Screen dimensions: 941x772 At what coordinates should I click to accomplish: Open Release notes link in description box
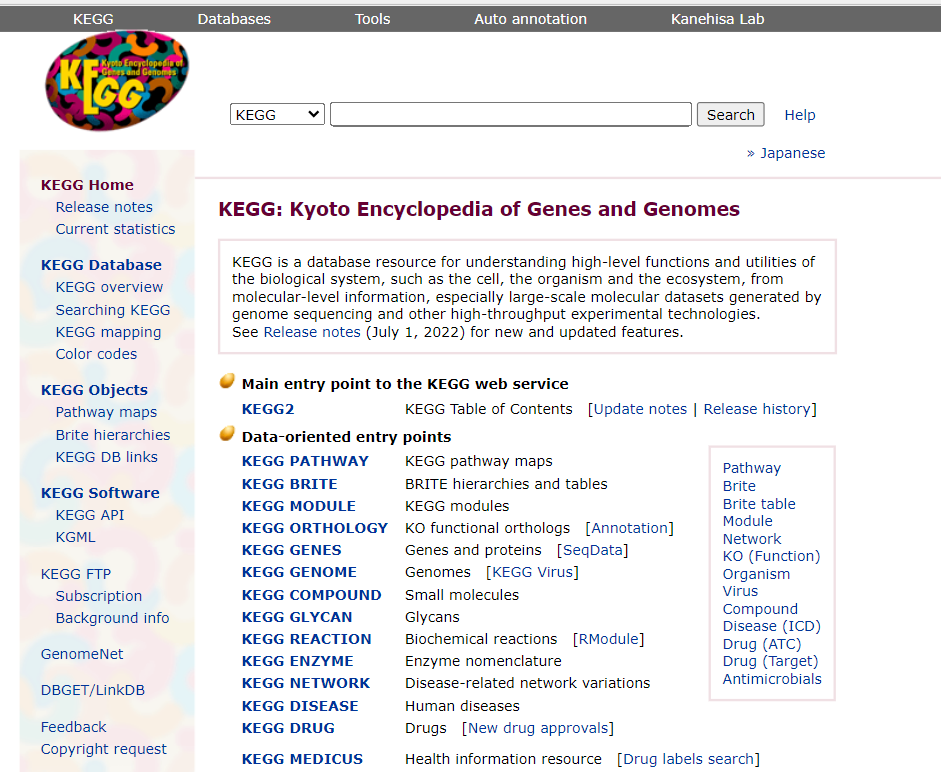(311, 332)
